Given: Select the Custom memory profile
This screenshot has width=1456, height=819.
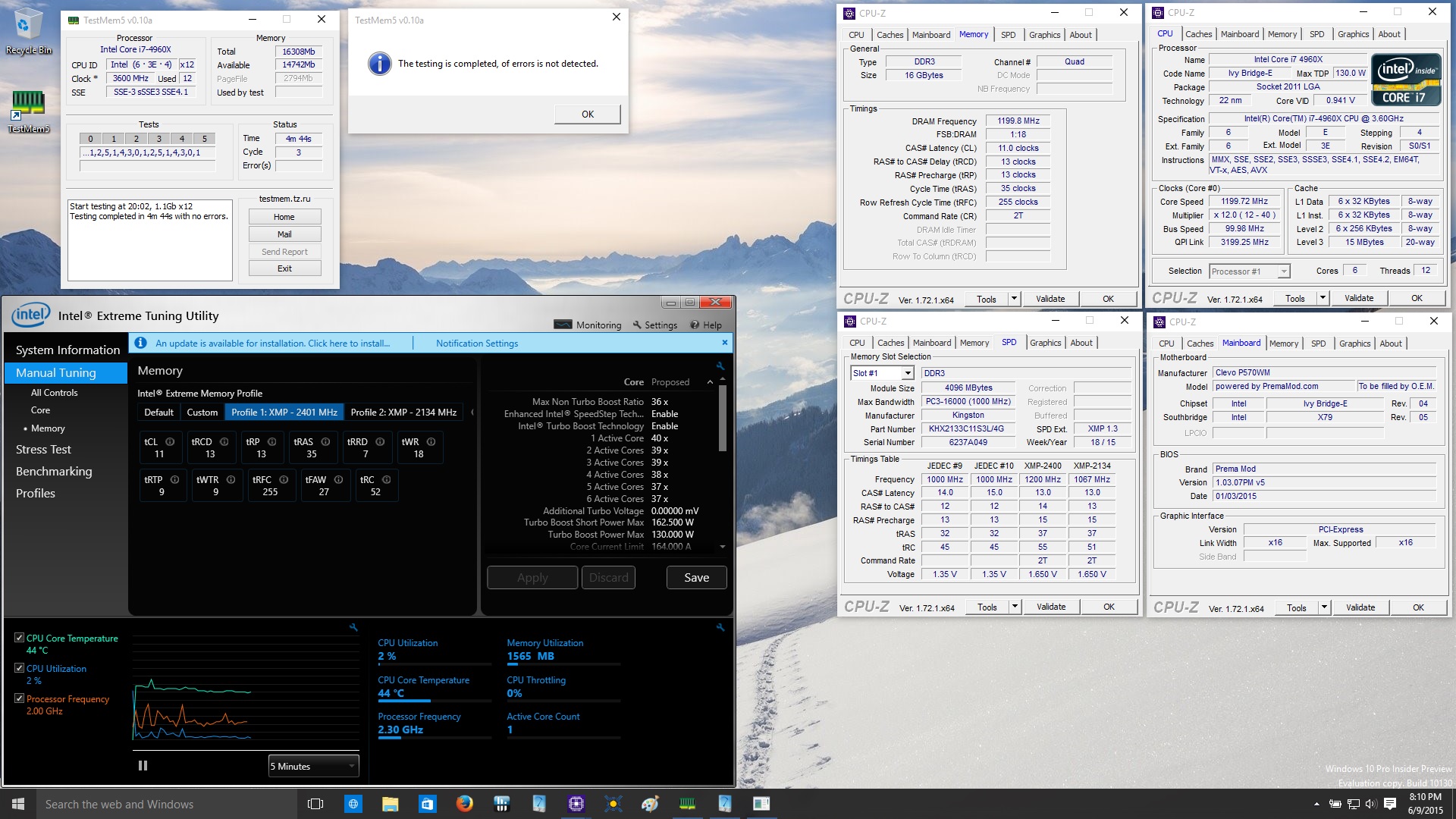Looking at the screenshot, I should [202, 412].
